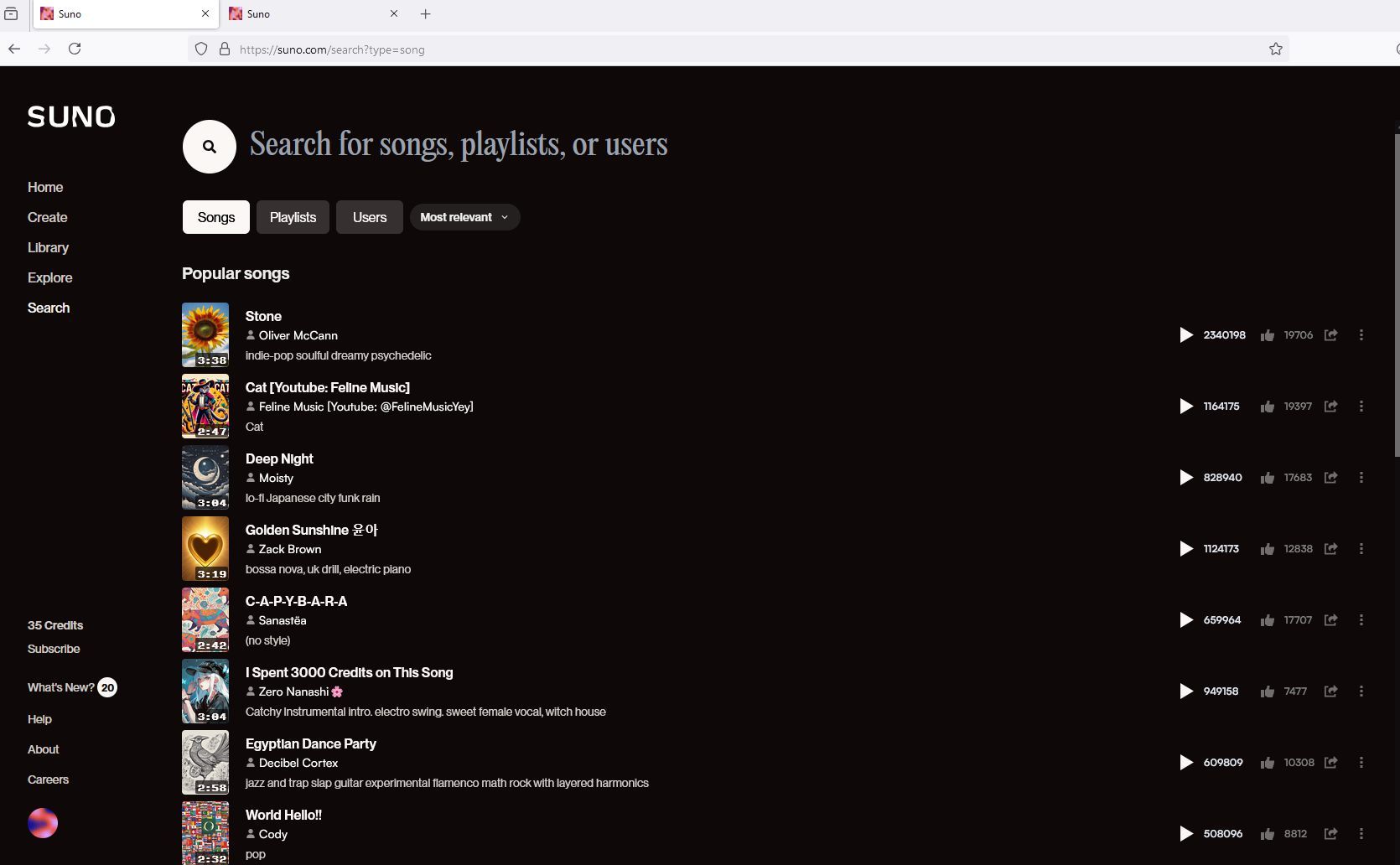Open more options for Golden Sunshine

click(1361, 549)
